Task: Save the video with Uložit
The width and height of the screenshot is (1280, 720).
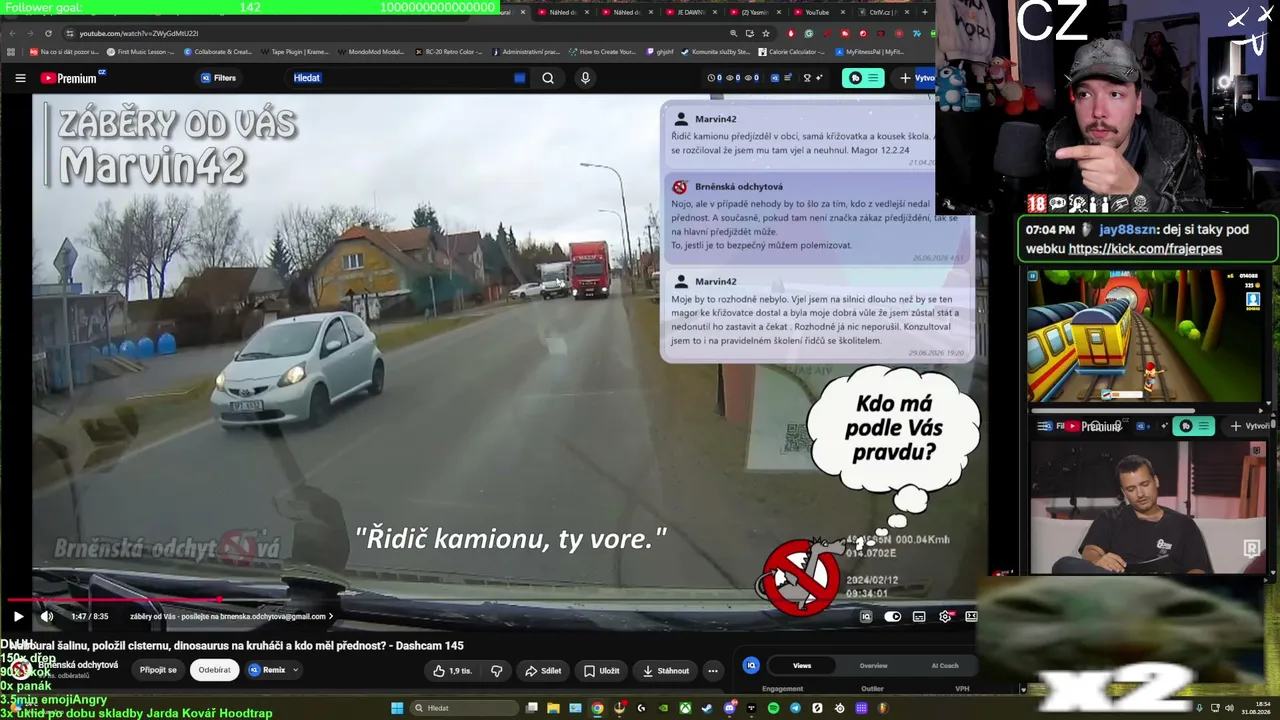Action: click(x=602, y=671)
